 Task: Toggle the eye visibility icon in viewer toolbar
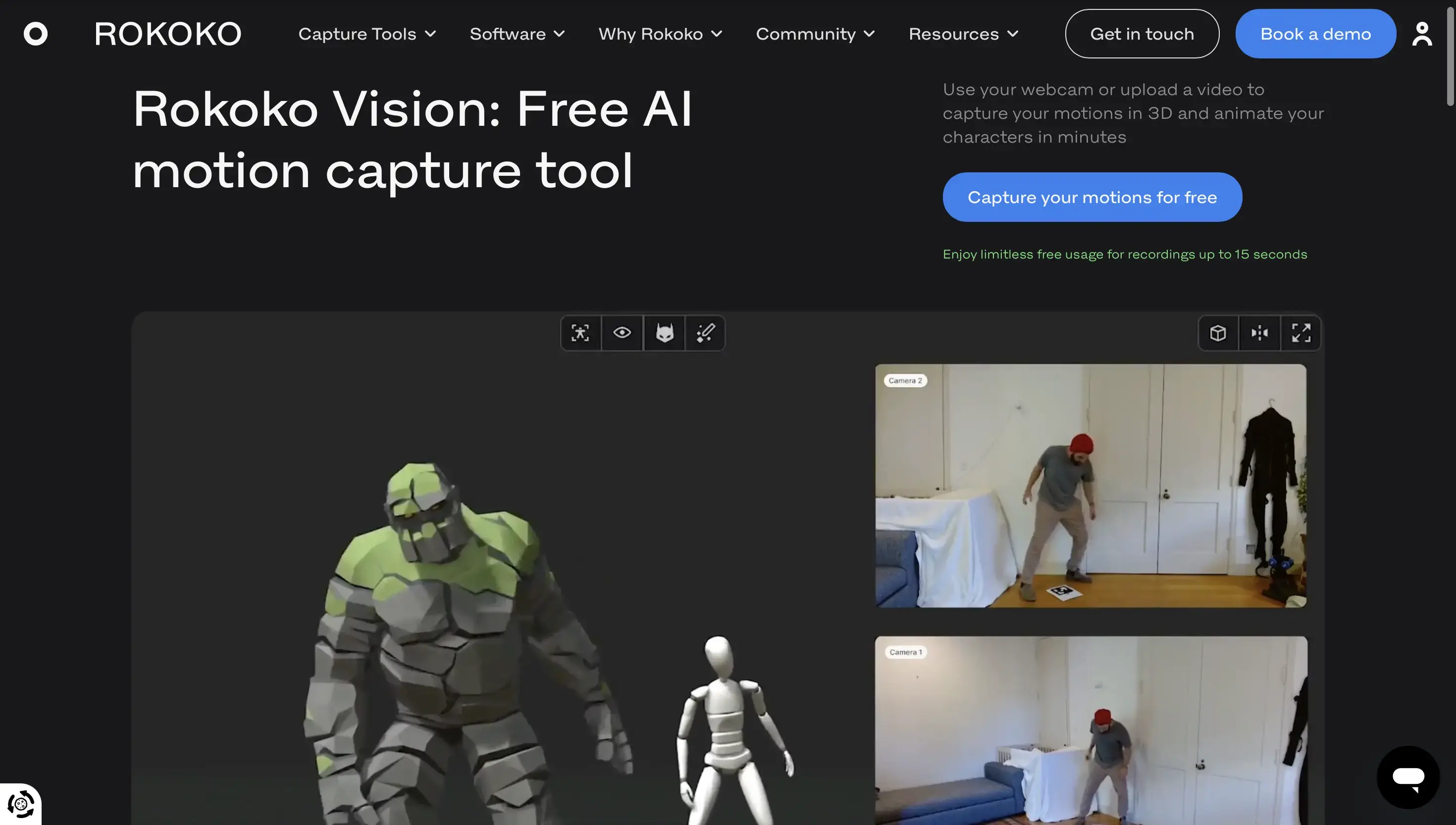point(622,333)
